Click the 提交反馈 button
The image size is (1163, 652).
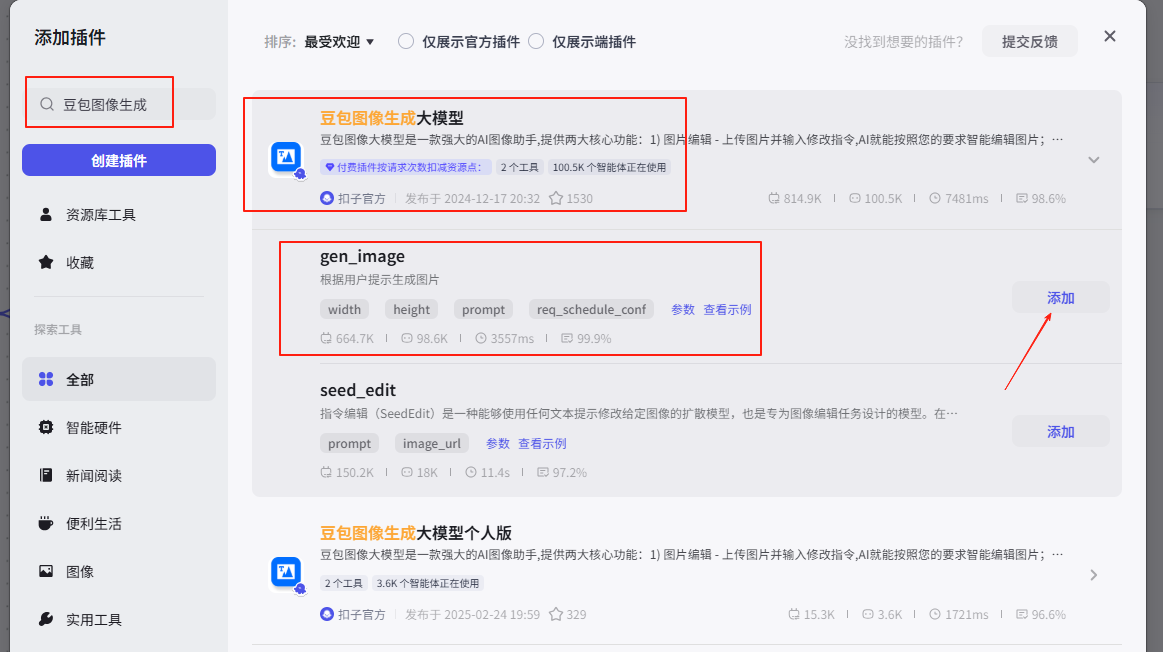pos(1029,42)
